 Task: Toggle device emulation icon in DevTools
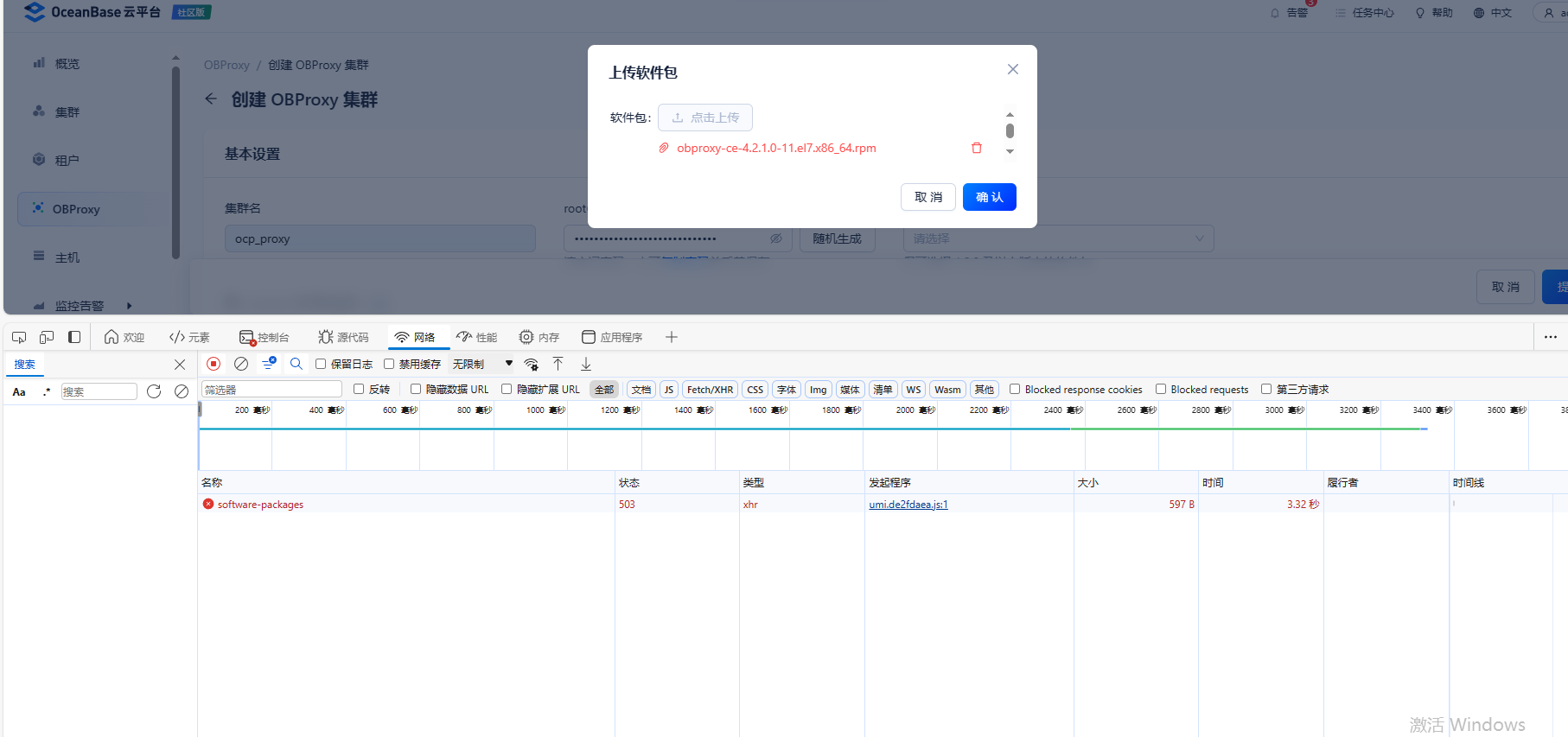click(47, 337)
